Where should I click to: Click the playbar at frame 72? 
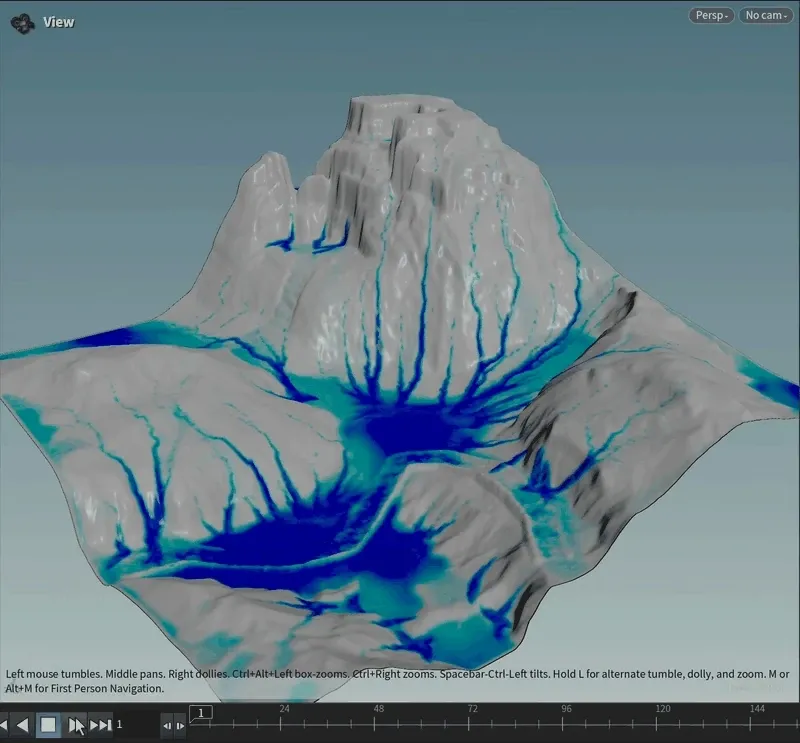(471, 716)
